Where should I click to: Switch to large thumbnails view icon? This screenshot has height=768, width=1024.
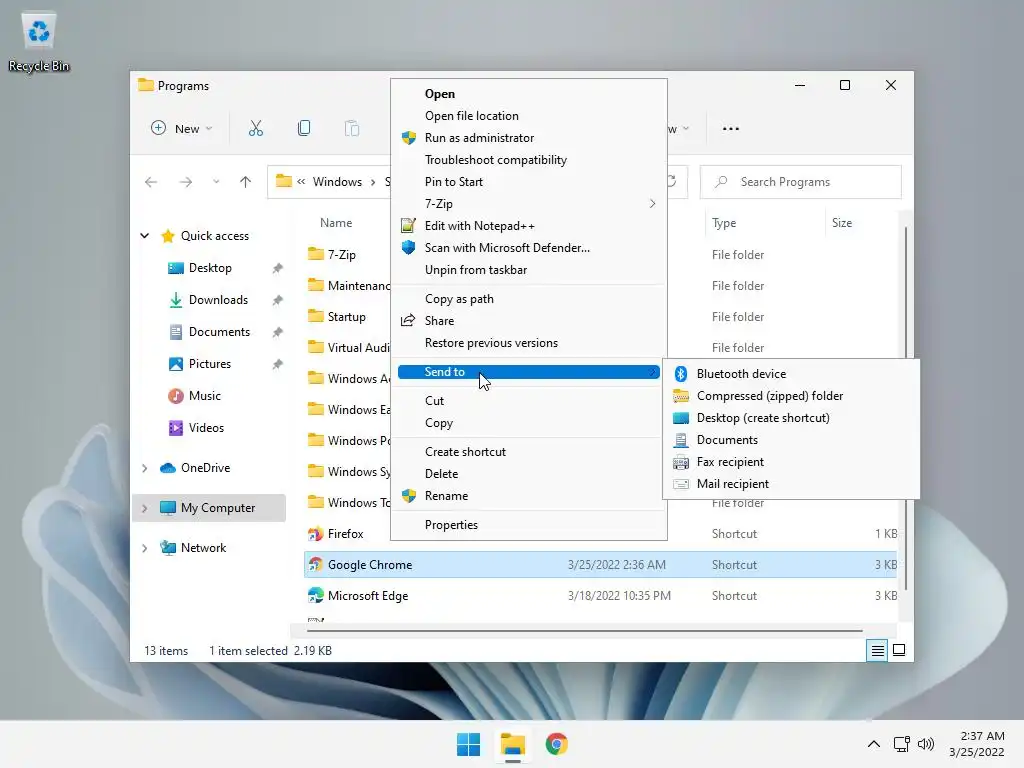(899, 650)
